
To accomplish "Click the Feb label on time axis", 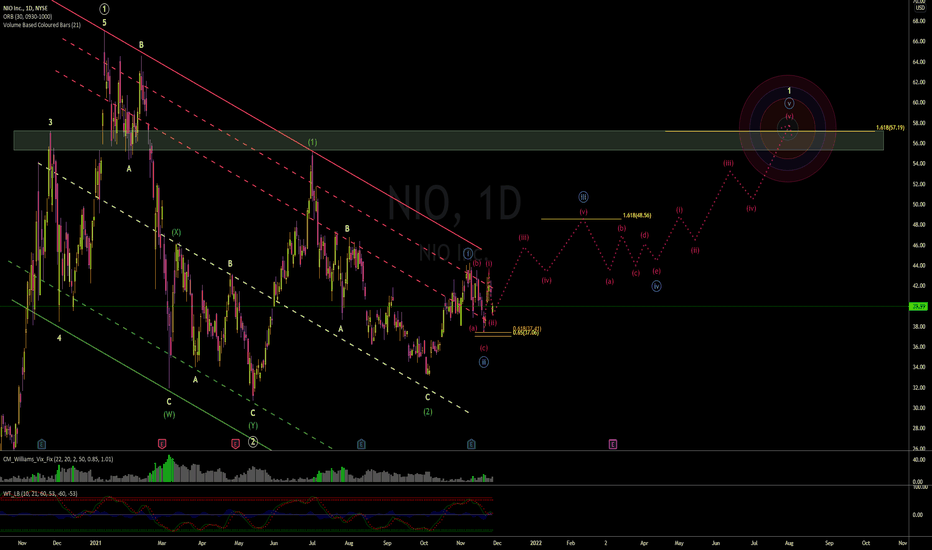I will click(571, 543).
